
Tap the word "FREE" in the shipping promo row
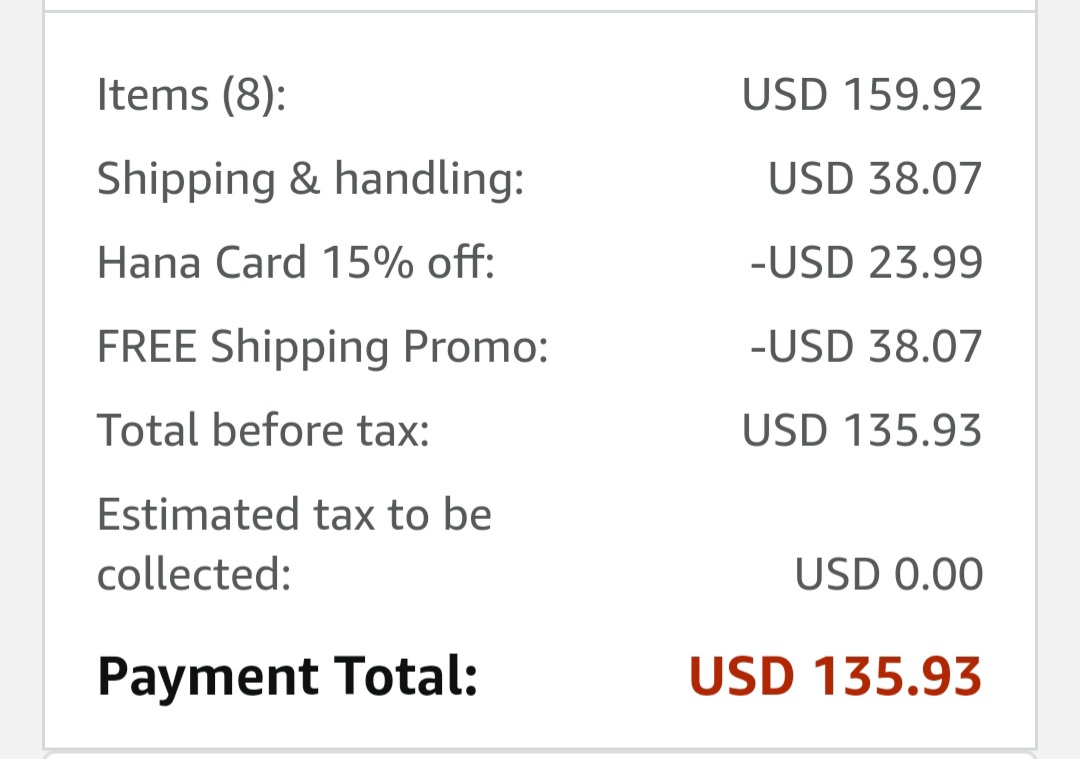pyautogui.click(x=147, y=347)
